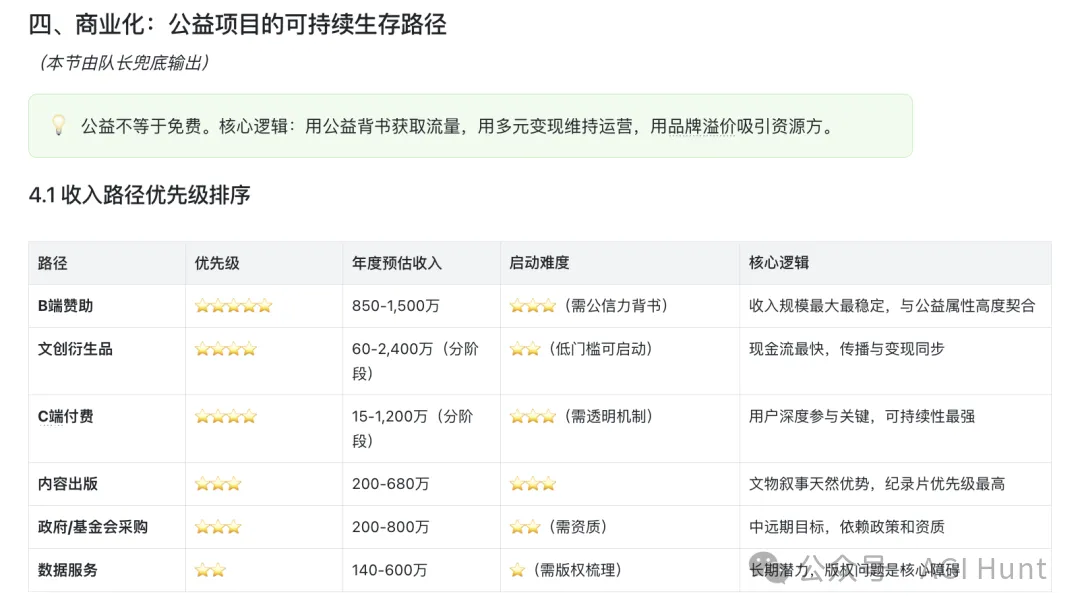
Task: Select the heading 四、商业化 at the top
Action: [240, 24]
